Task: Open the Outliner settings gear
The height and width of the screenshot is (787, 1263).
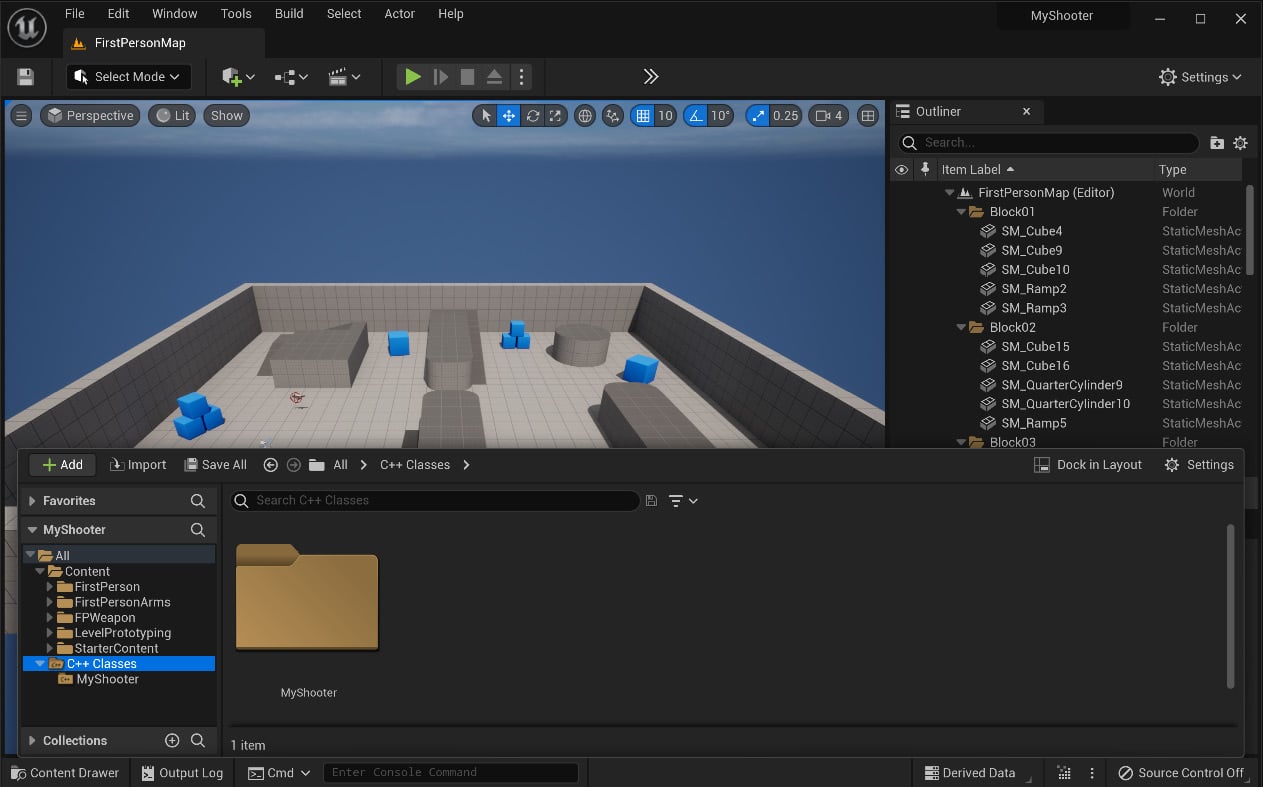Action: [x=1240, y=143]
